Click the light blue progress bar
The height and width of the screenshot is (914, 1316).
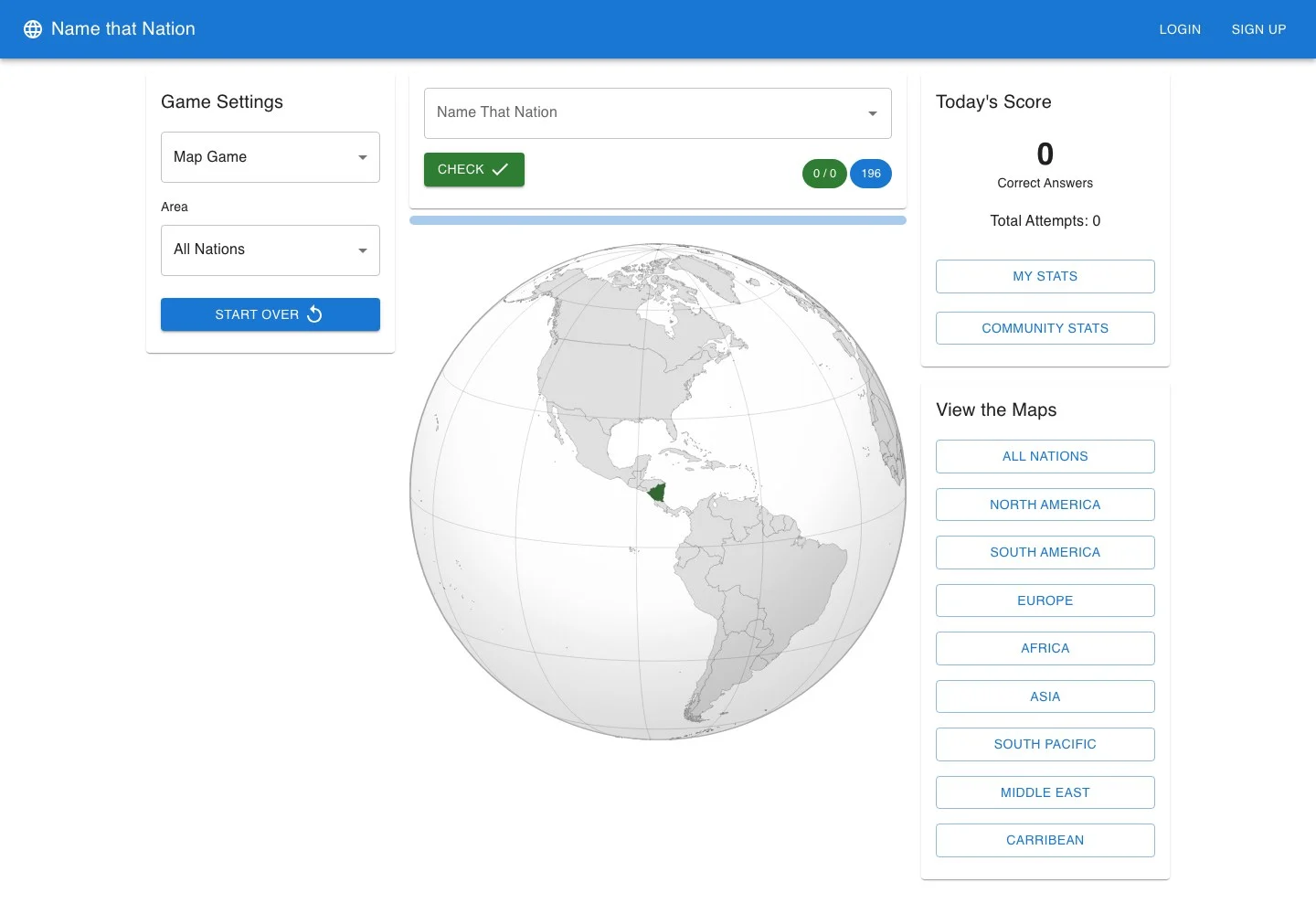tap(658, 220)
